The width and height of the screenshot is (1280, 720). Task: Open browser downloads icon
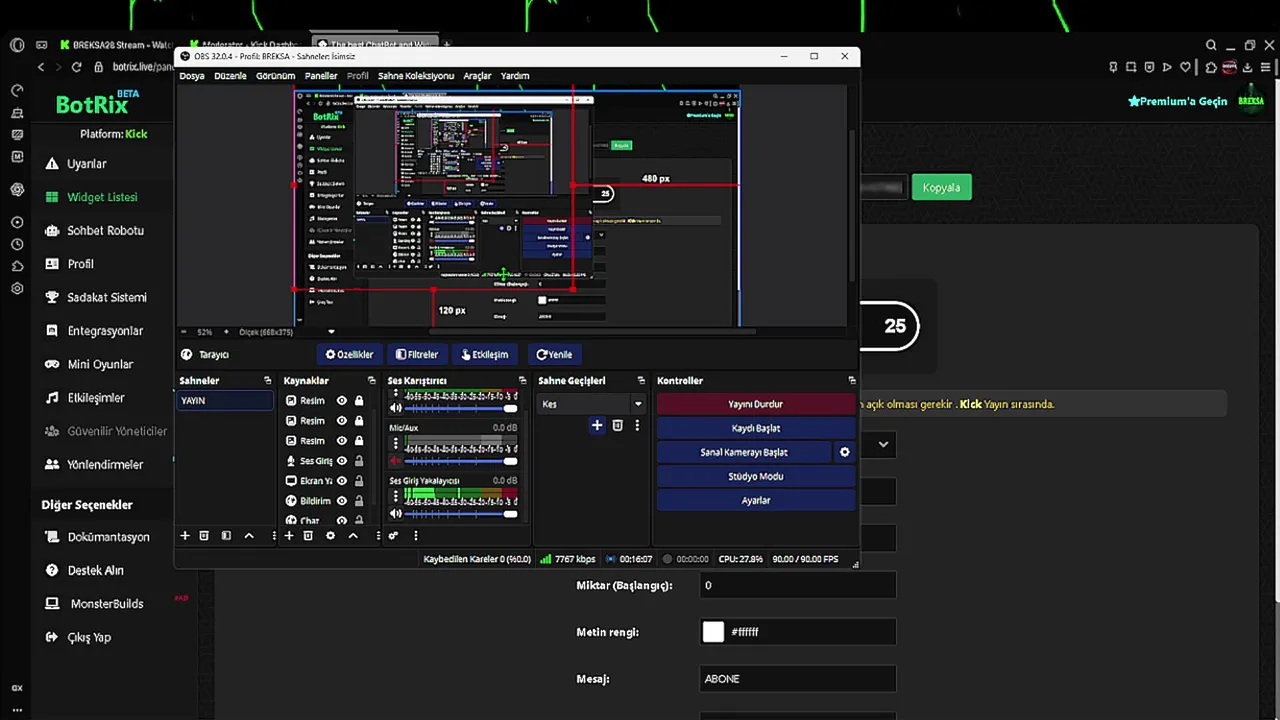1248,67
